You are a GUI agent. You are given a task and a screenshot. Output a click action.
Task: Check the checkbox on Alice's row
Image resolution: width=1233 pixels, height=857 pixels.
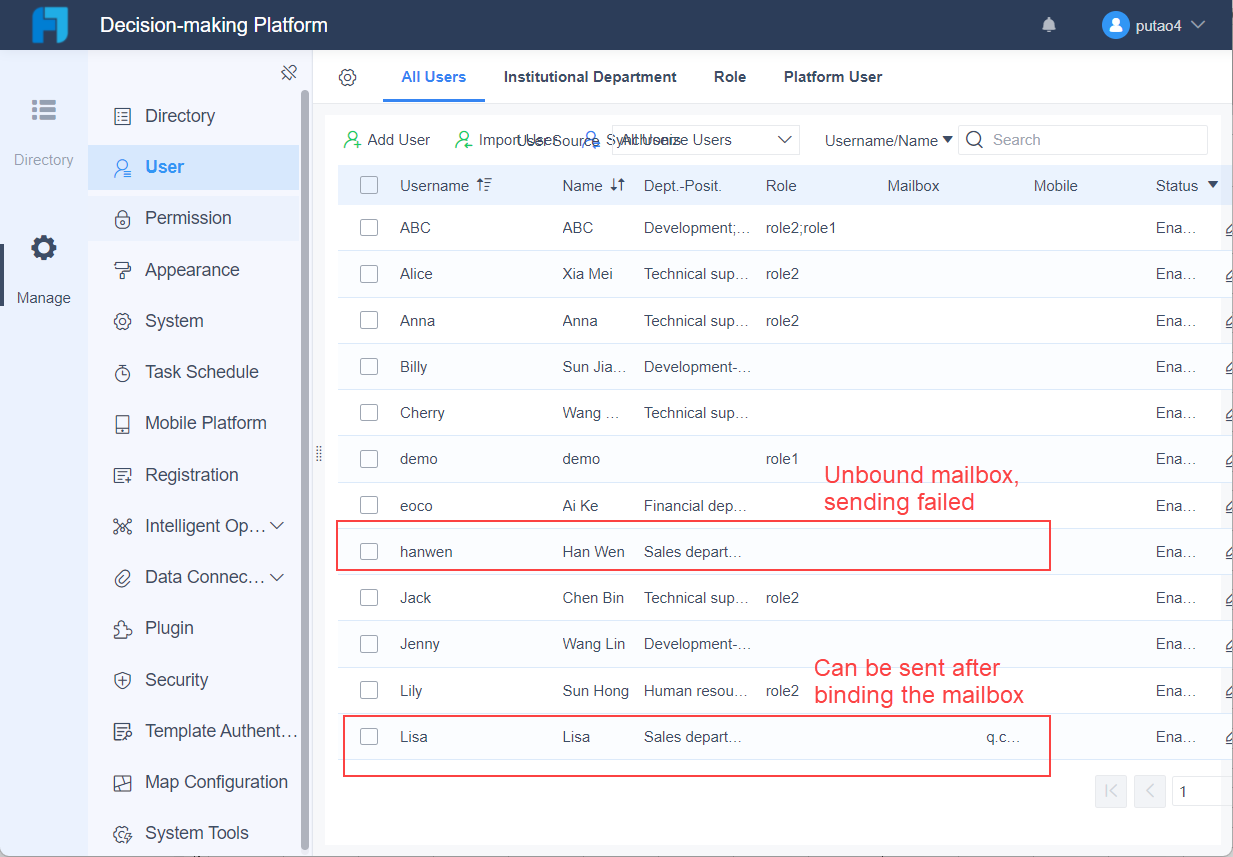pyautogui.click(x=369, y=274)
